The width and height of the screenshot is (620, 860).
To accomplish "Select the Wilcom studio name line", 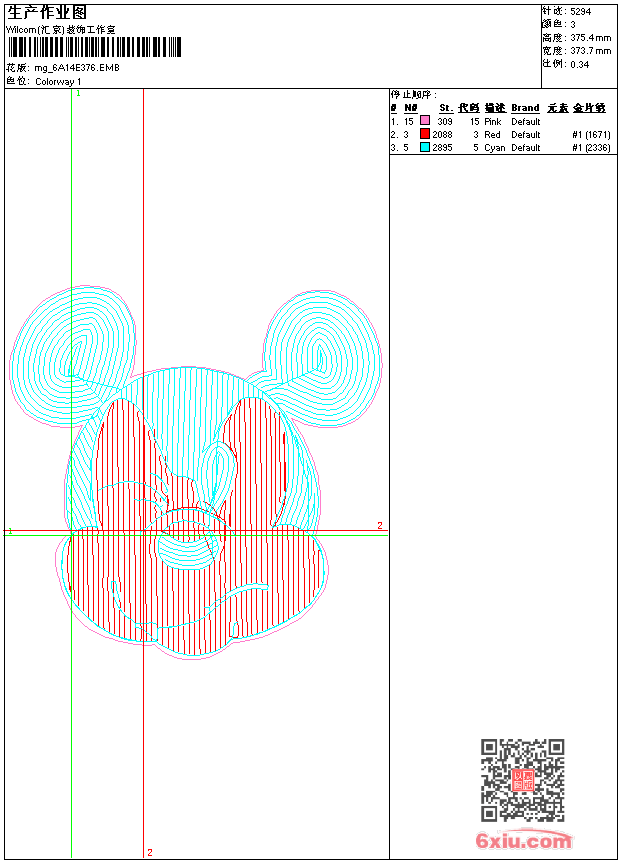I will (61, 30).
